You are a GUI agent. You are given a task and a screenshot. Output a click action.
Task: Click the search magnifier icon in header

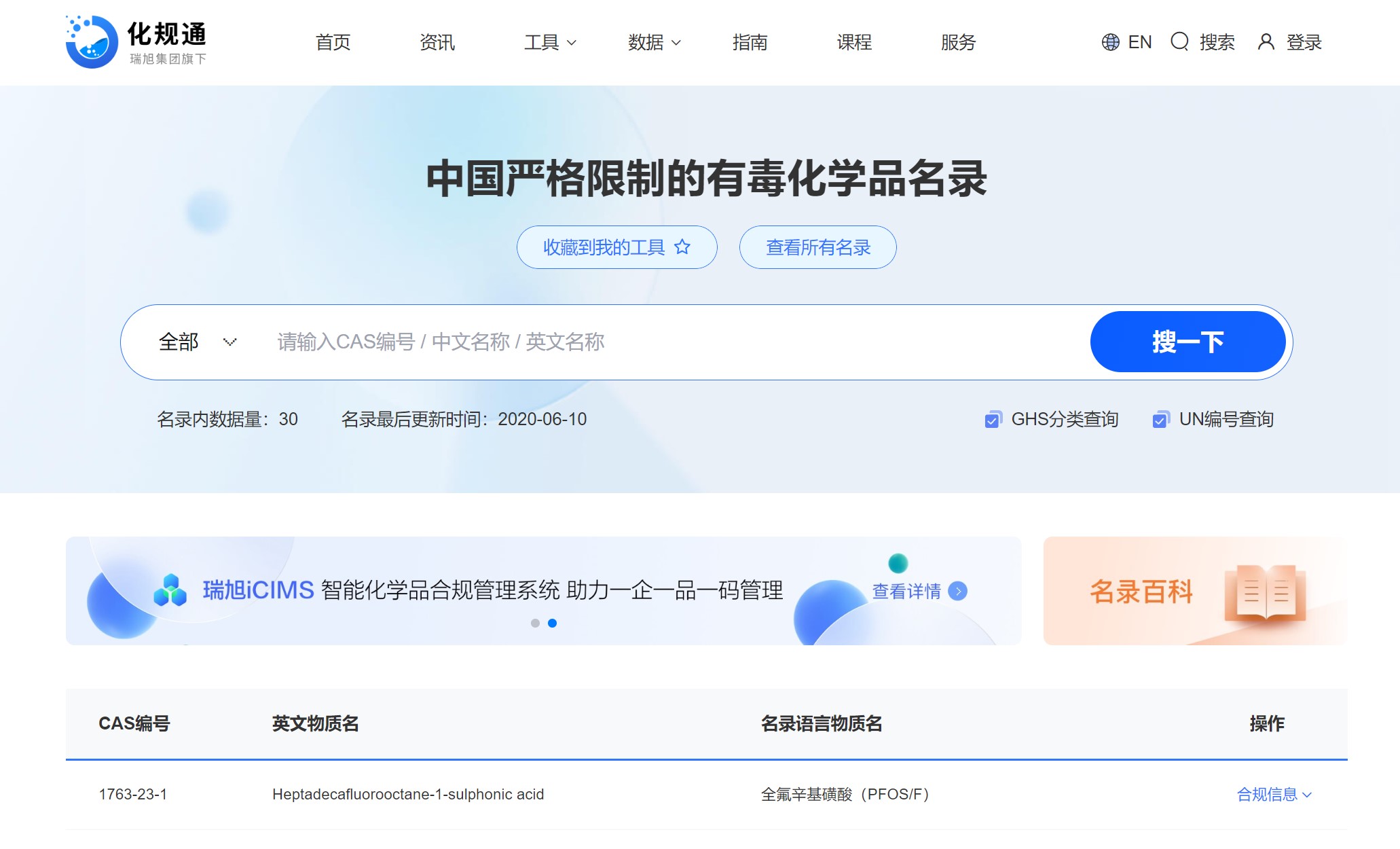[x=1179, y=42]
